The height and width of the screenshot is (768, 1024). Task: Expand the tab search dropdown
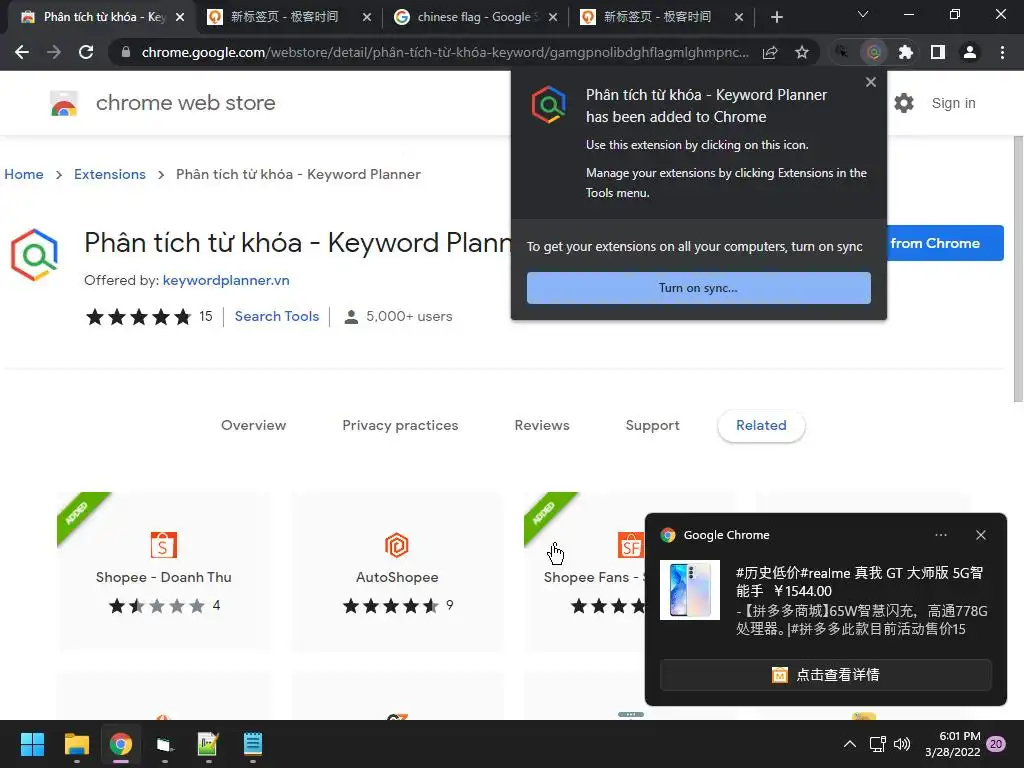point(863,14)
